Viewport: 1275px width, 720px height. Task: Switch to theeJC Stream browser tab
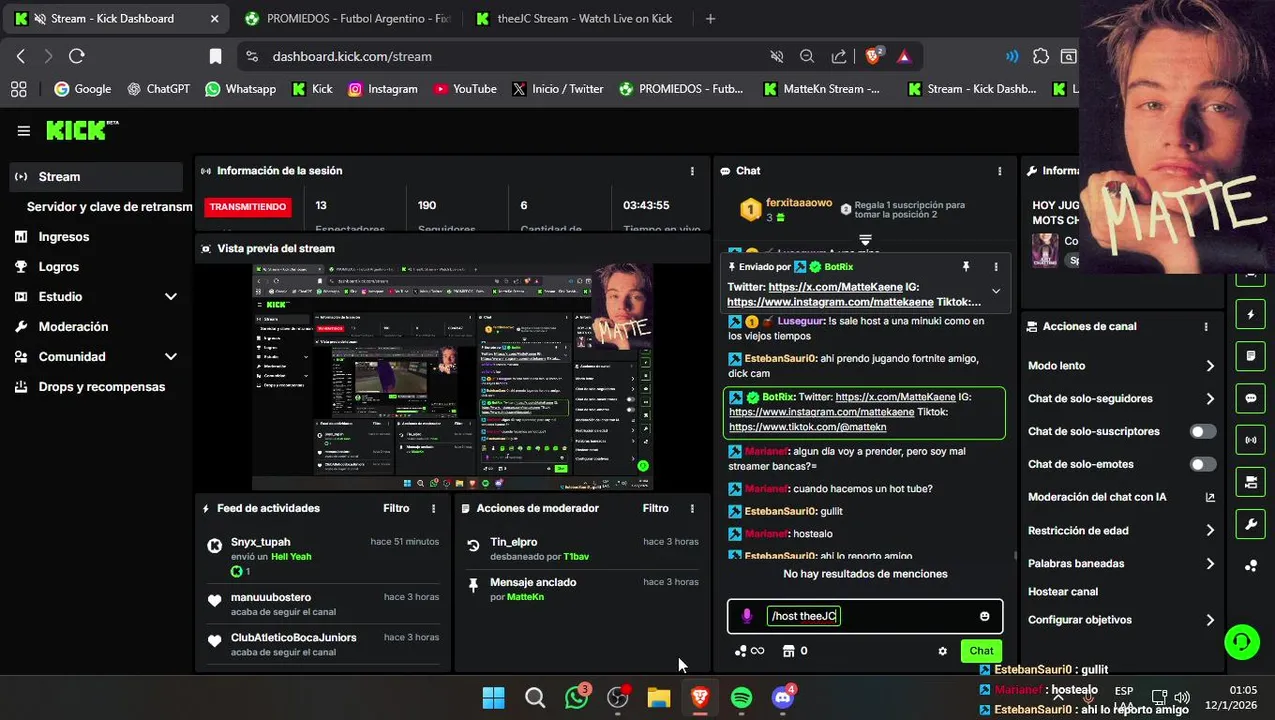[x=575, y=18]
